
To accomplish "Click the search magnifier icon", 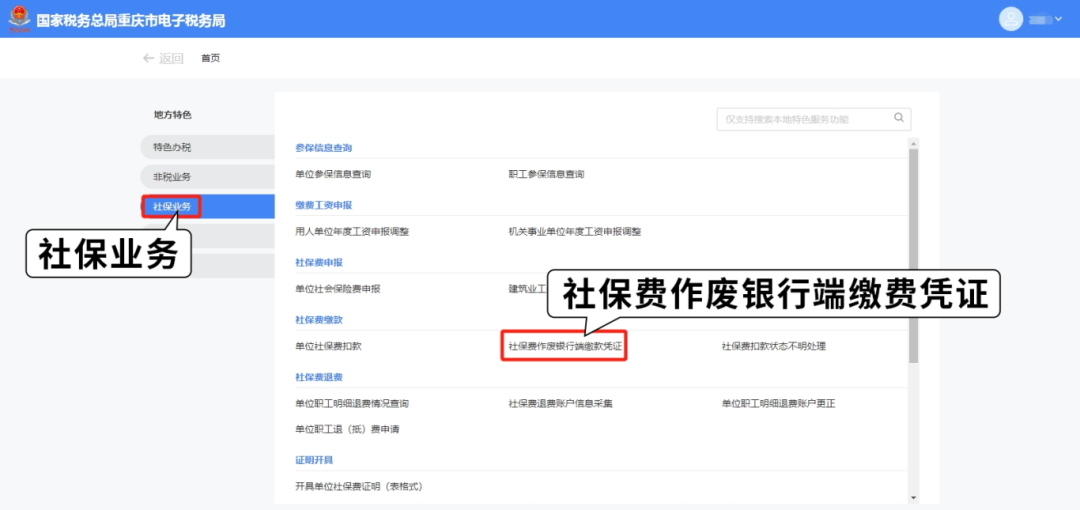I will point(899,118).
